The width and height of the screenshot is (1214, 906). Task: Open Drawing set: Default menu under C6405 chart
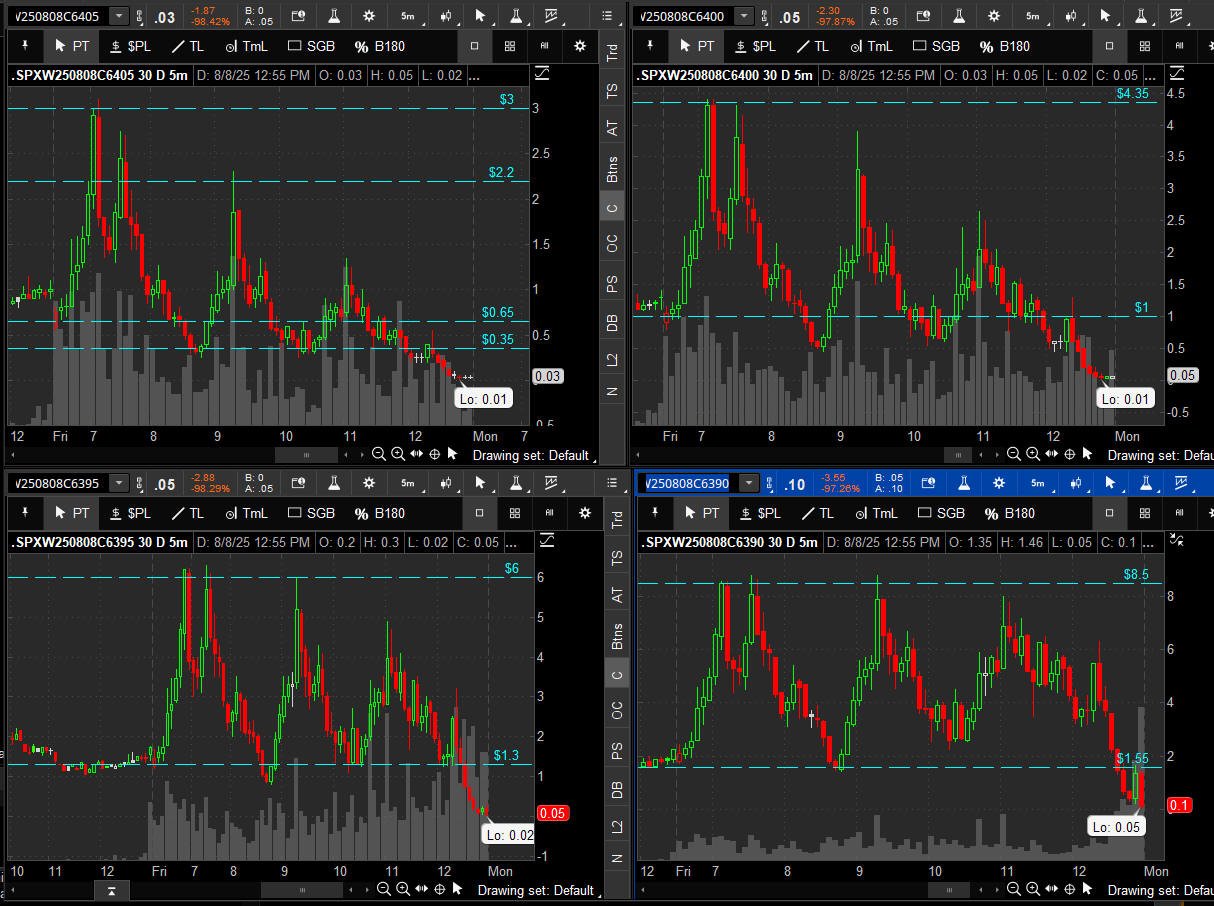[x=530, y=455]
